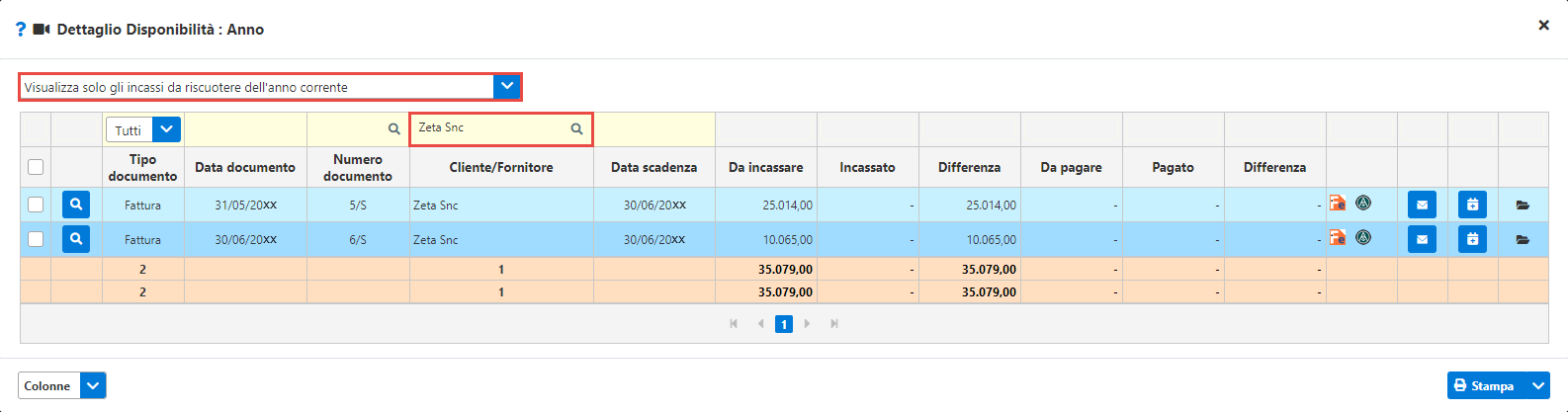Click Zeta Snc in the 6/S row
The width and height of the screenshot is (1568, 412).
pos(435,240)
